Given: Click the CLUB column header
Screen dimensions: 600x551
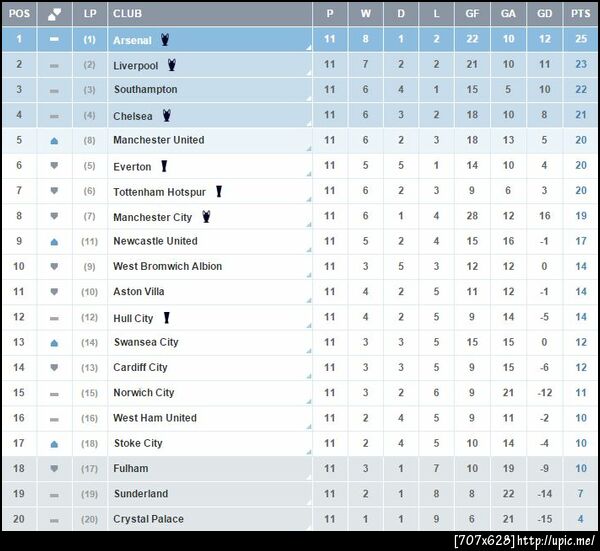Looking at the screenshot, I should 127,14.
